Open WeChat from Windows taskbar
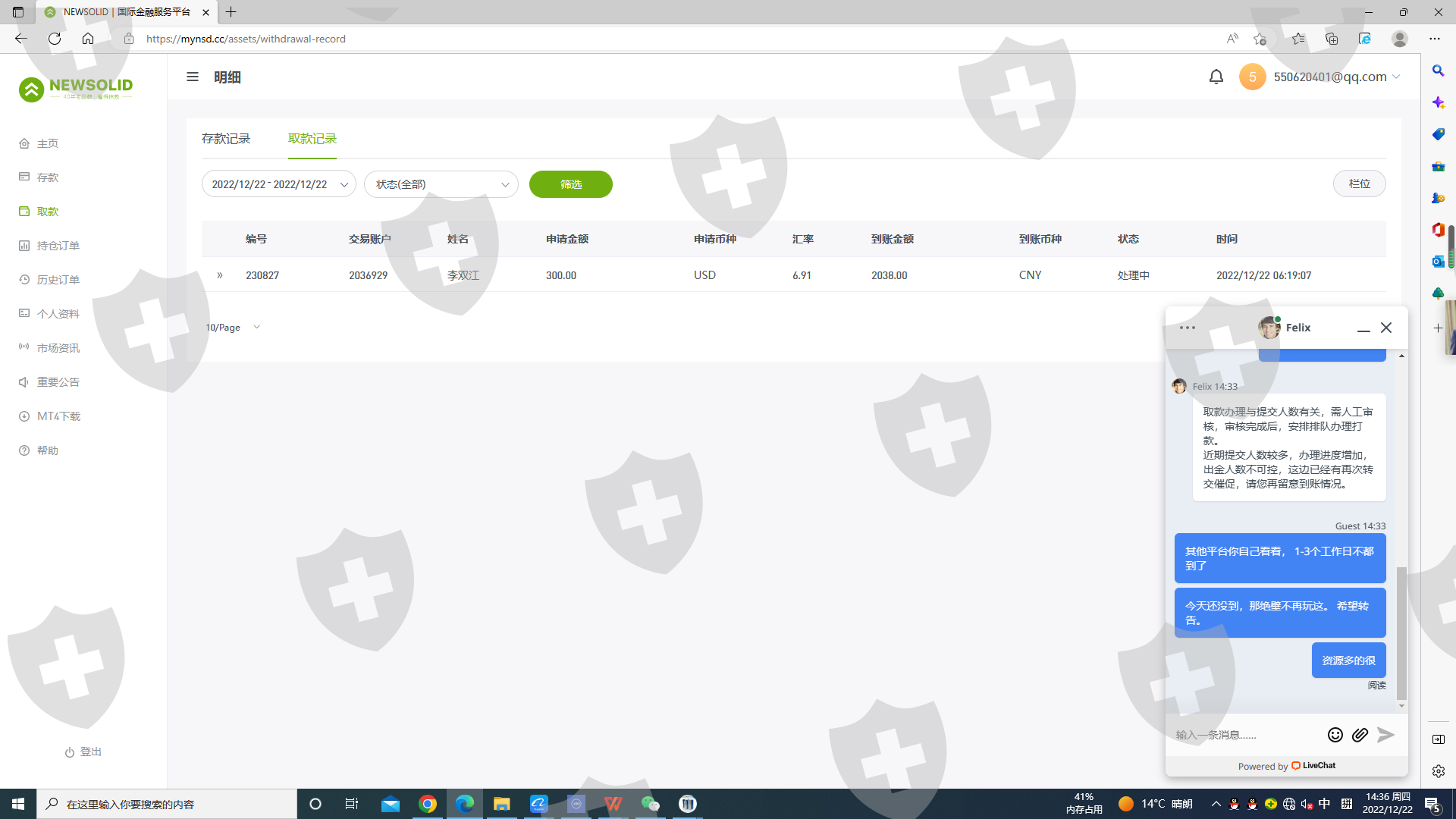This screenshot has width=1456, height=819. click(x=650, y=804)
